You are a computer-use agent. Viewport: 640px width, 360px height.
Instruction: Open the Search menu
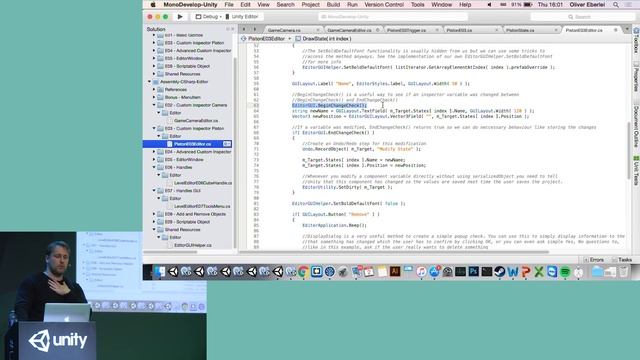285,4
